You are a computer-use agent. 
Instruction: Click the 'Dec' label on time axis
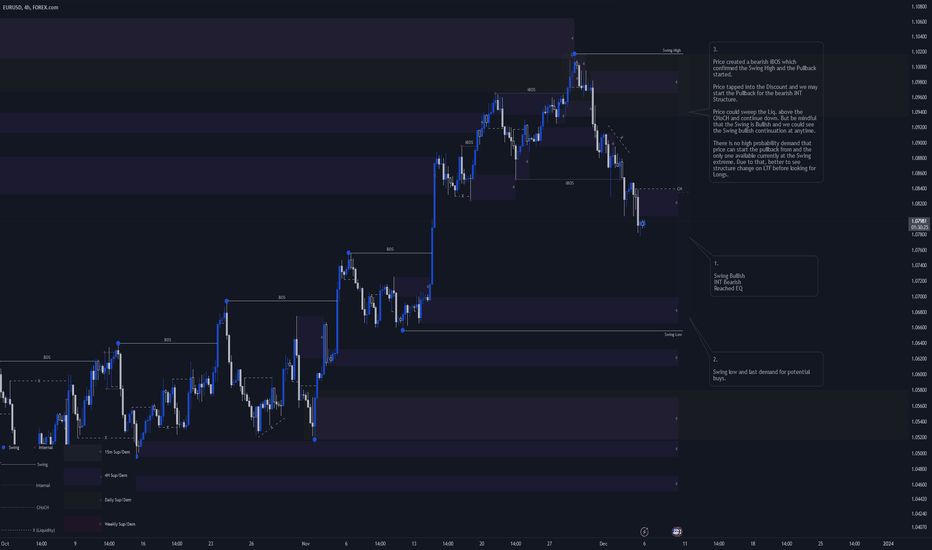[603, 543]
